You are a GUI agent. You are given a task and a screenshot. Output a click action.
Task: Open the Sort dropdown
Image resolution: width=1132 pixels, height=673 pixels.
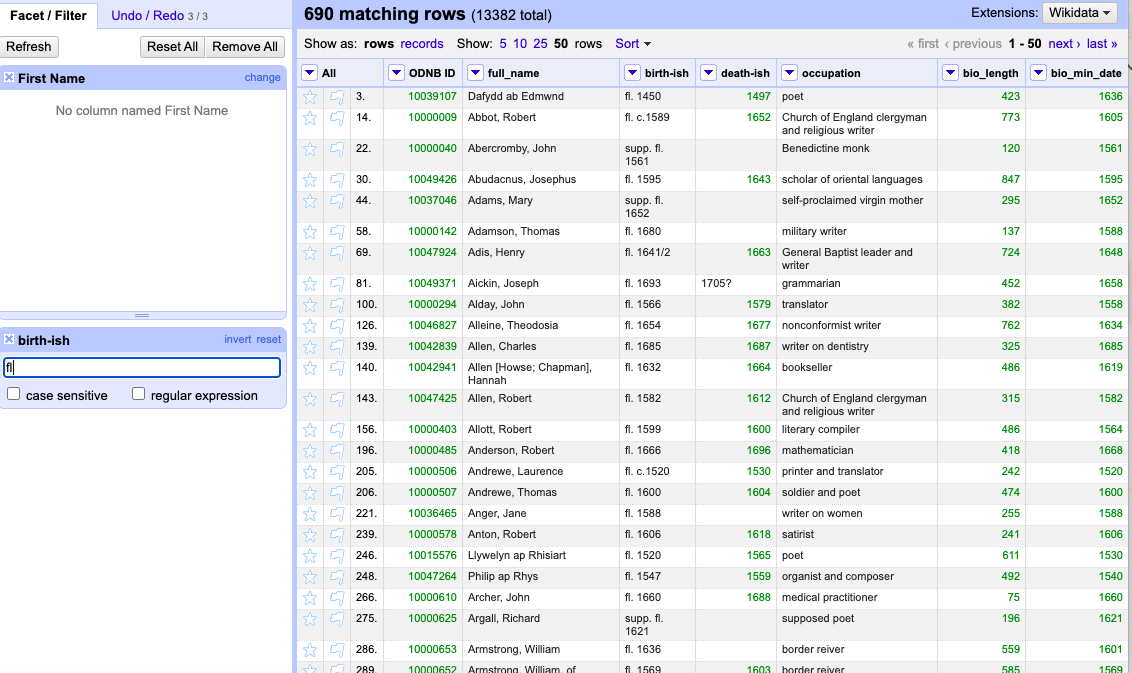[x=633, y=44]
